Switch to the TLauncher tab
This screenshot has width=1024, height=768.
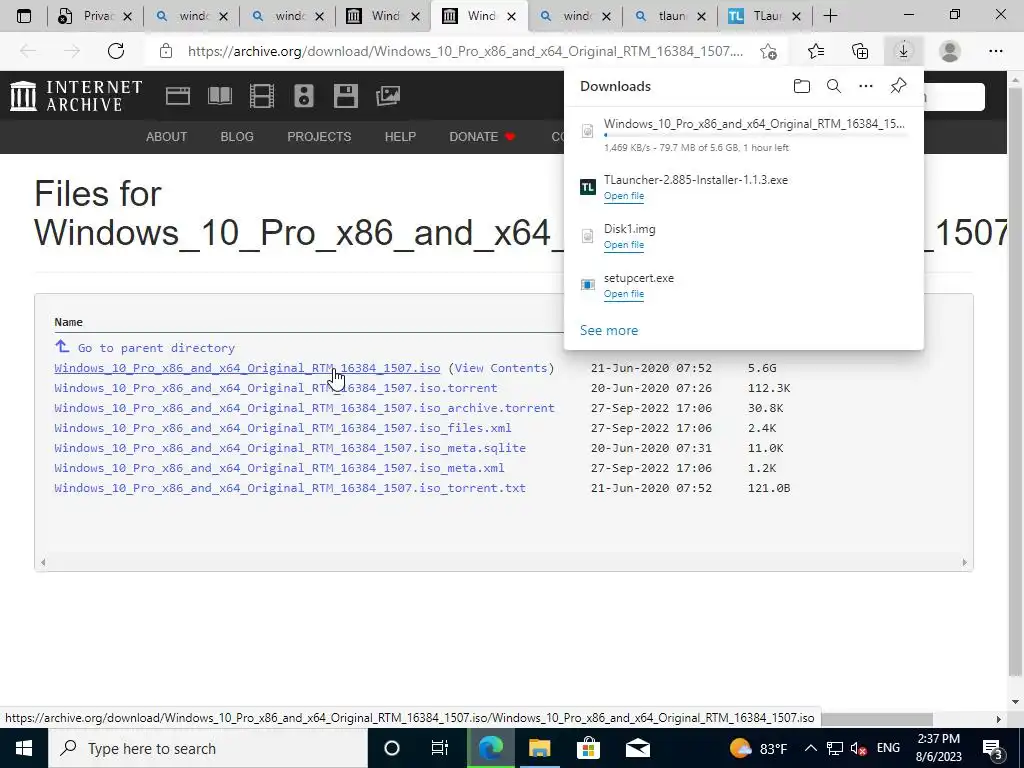764,16
